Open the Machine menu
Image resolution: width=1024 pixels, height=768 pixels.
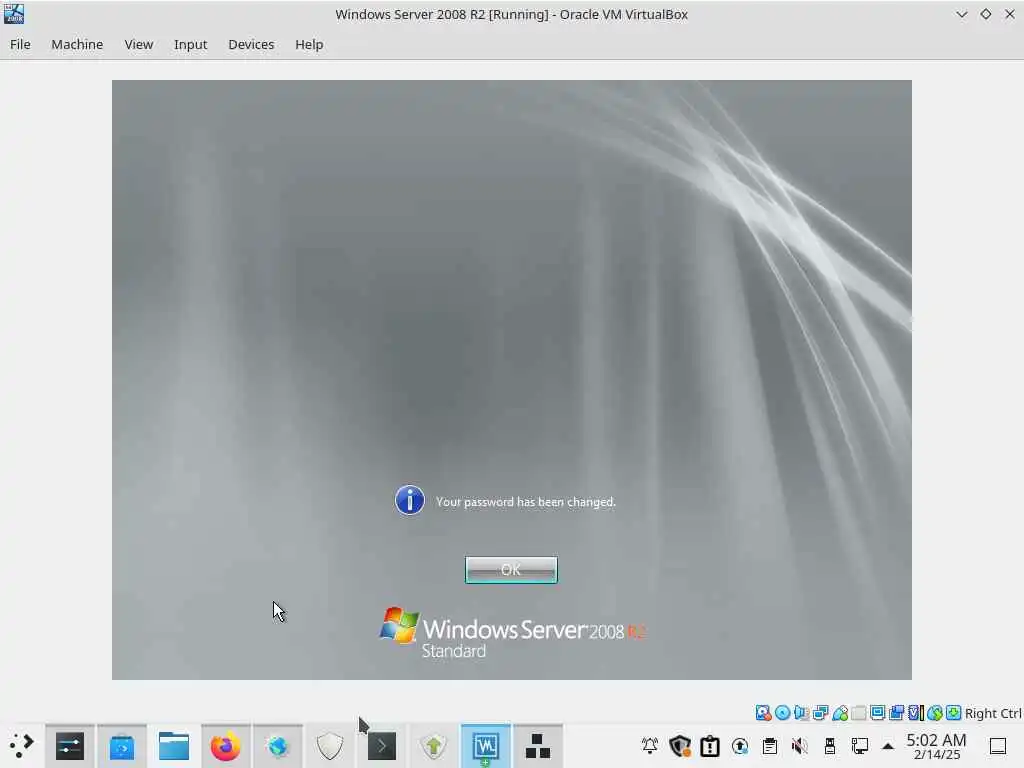[x=77, y=44]
